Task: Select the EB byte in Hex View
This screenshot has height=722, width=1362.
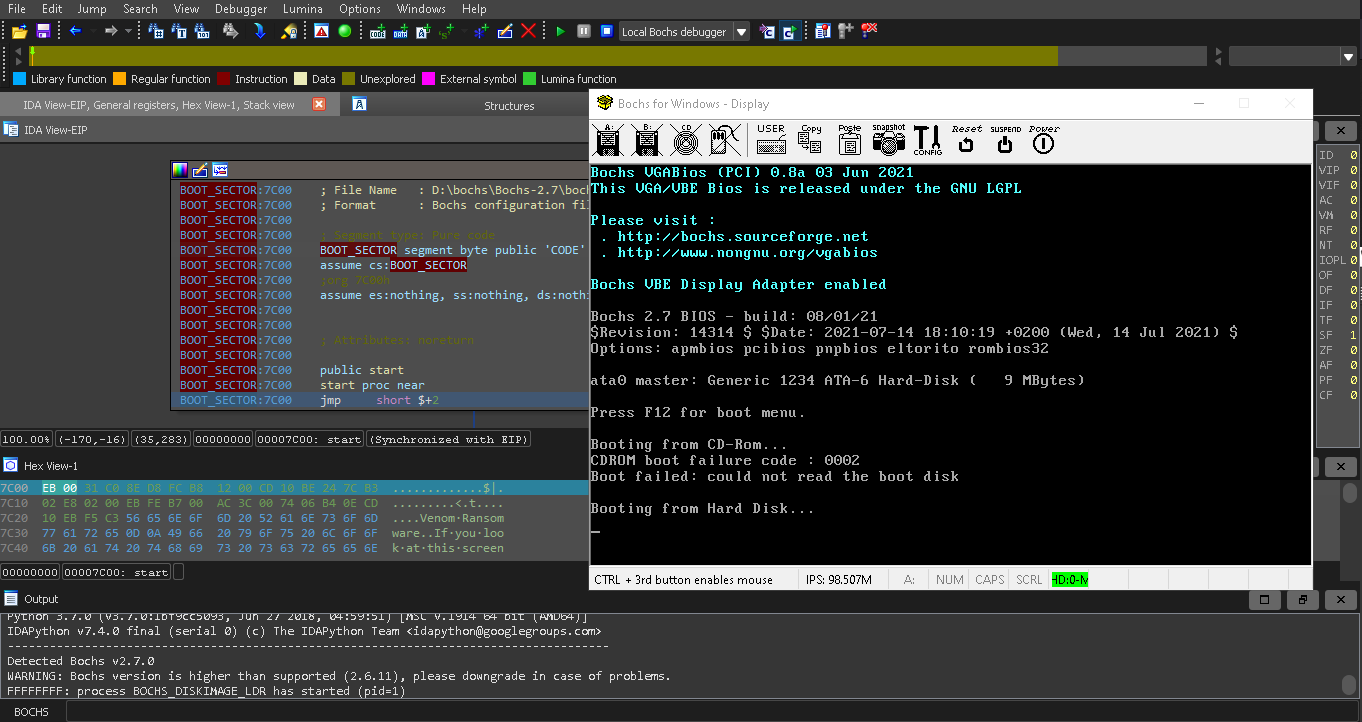Action: [50, 488]
